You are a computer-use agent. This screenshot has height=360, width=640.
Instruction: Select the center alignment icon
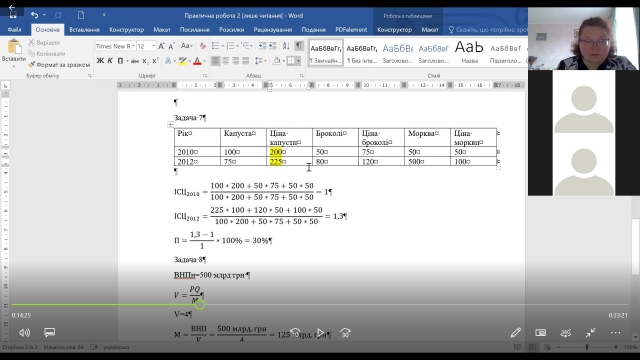tap(225, 61)
